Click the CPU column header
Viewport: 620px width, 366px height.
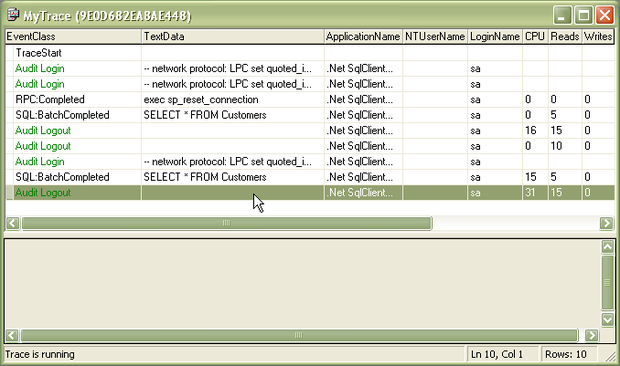point(535,36)
